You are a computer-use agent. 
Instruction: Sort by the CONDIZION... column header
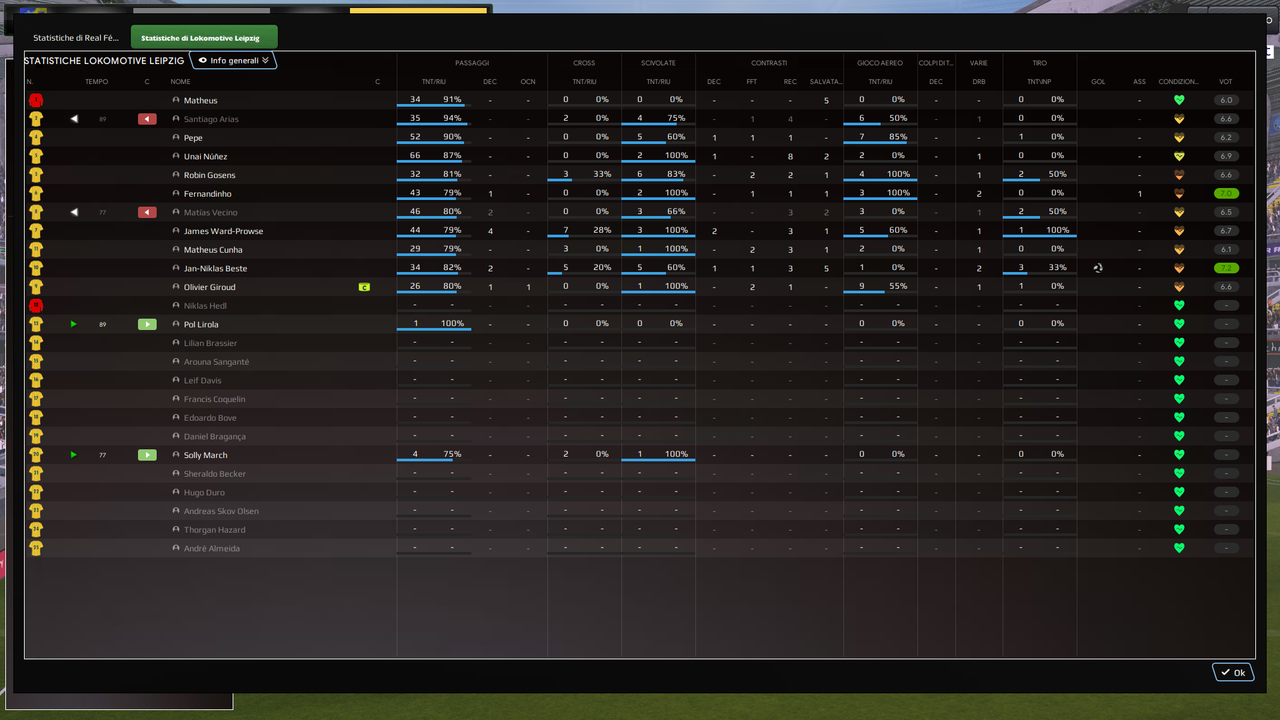pyautogui.click(x=1179, y=82)
